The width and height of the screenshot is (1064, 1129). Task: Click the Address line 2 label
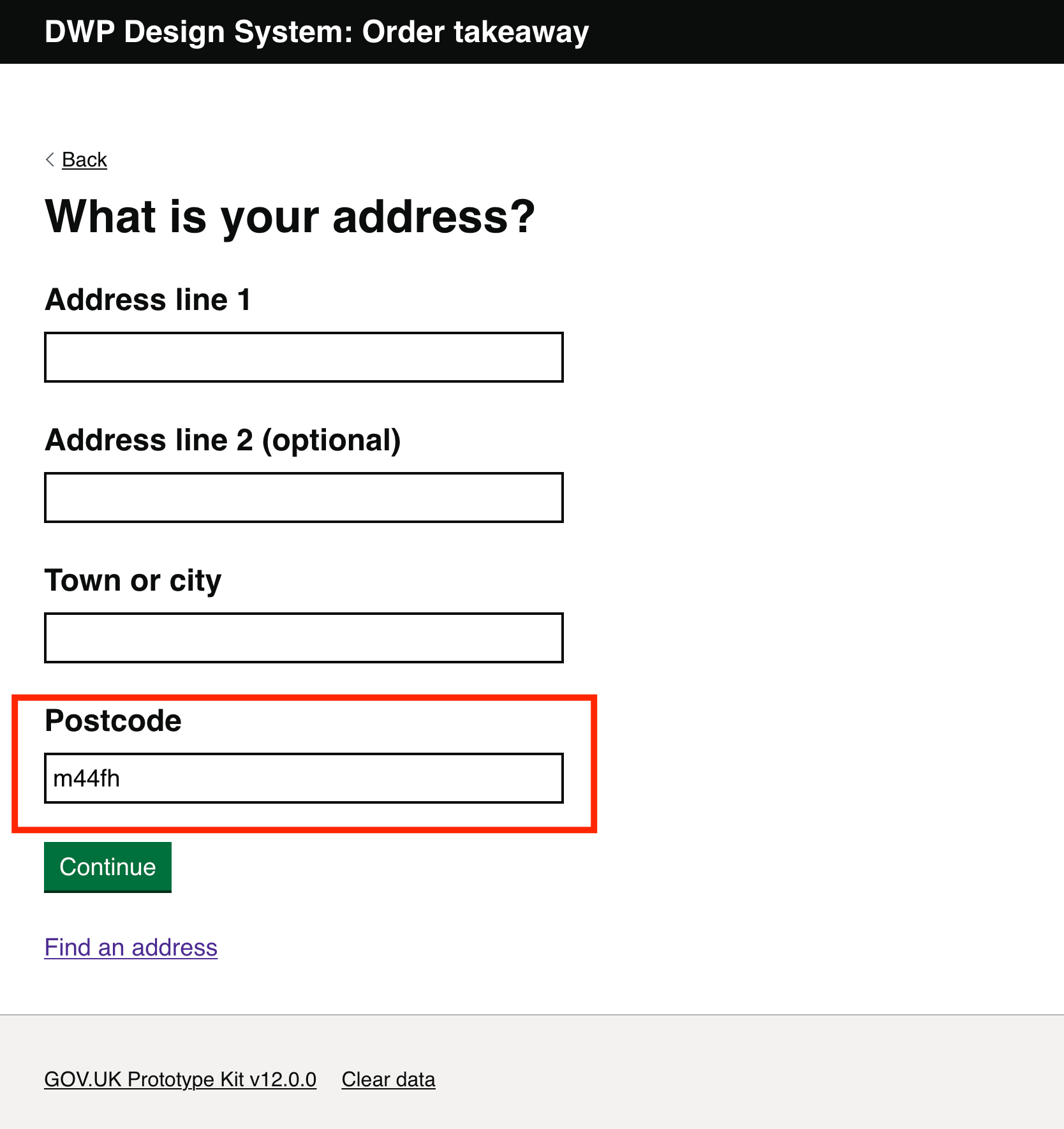(x=223, y=440)
